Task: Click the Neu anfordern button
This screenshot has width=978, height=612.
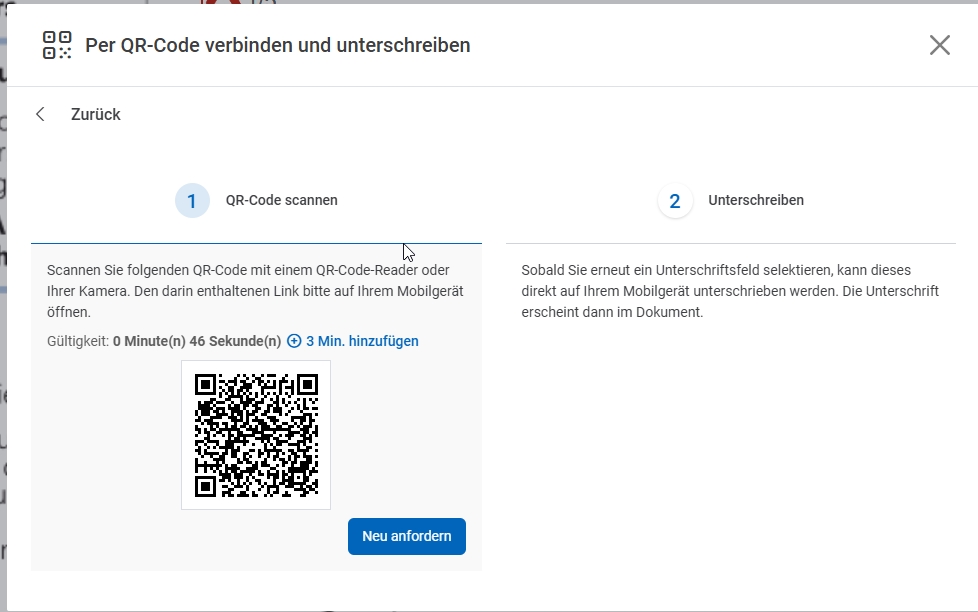Action: pos(407,536)
